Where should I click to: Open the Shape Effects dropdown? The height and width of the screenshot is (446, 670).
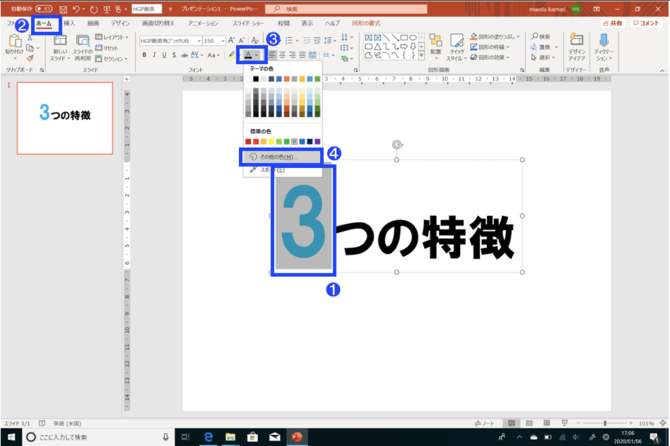tap(490, 57)
